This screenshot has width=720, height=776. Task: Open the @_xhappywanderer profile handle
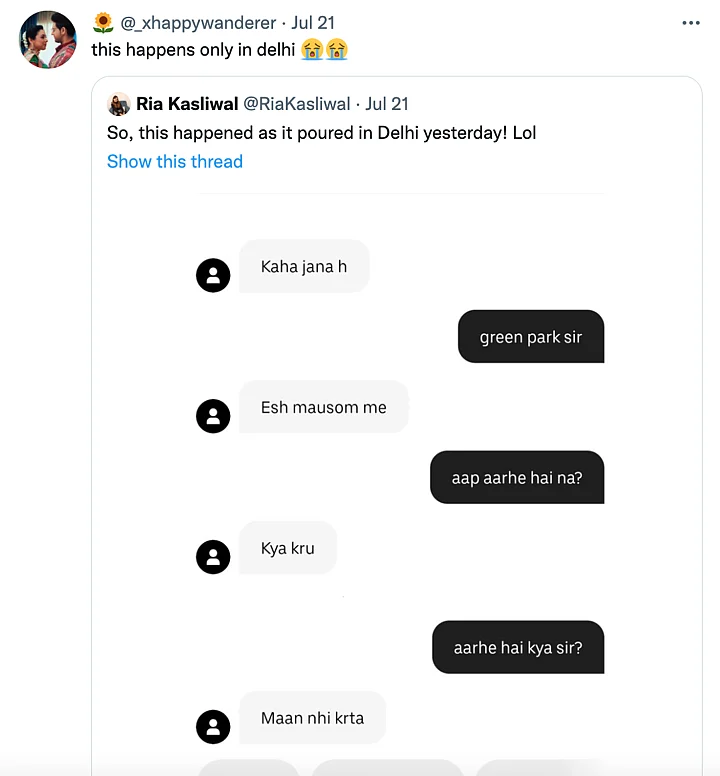(198, 23)
